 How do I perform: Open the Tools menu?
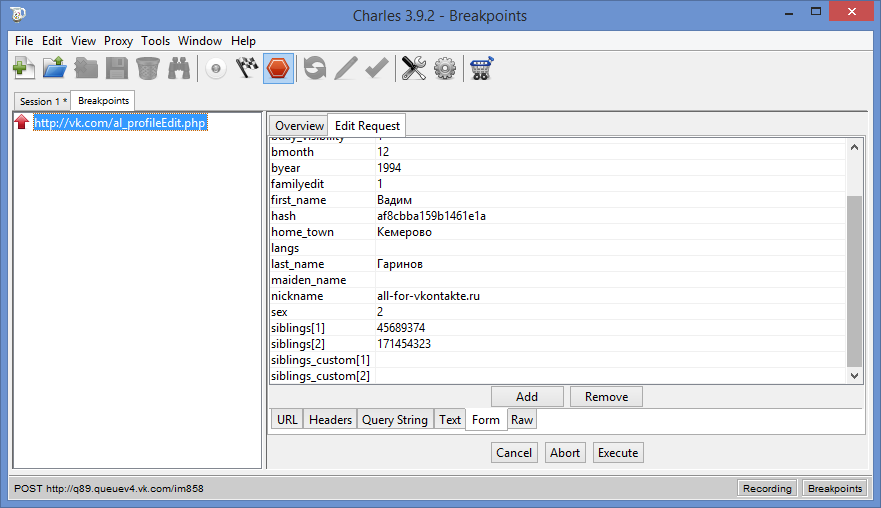(156, 41)
